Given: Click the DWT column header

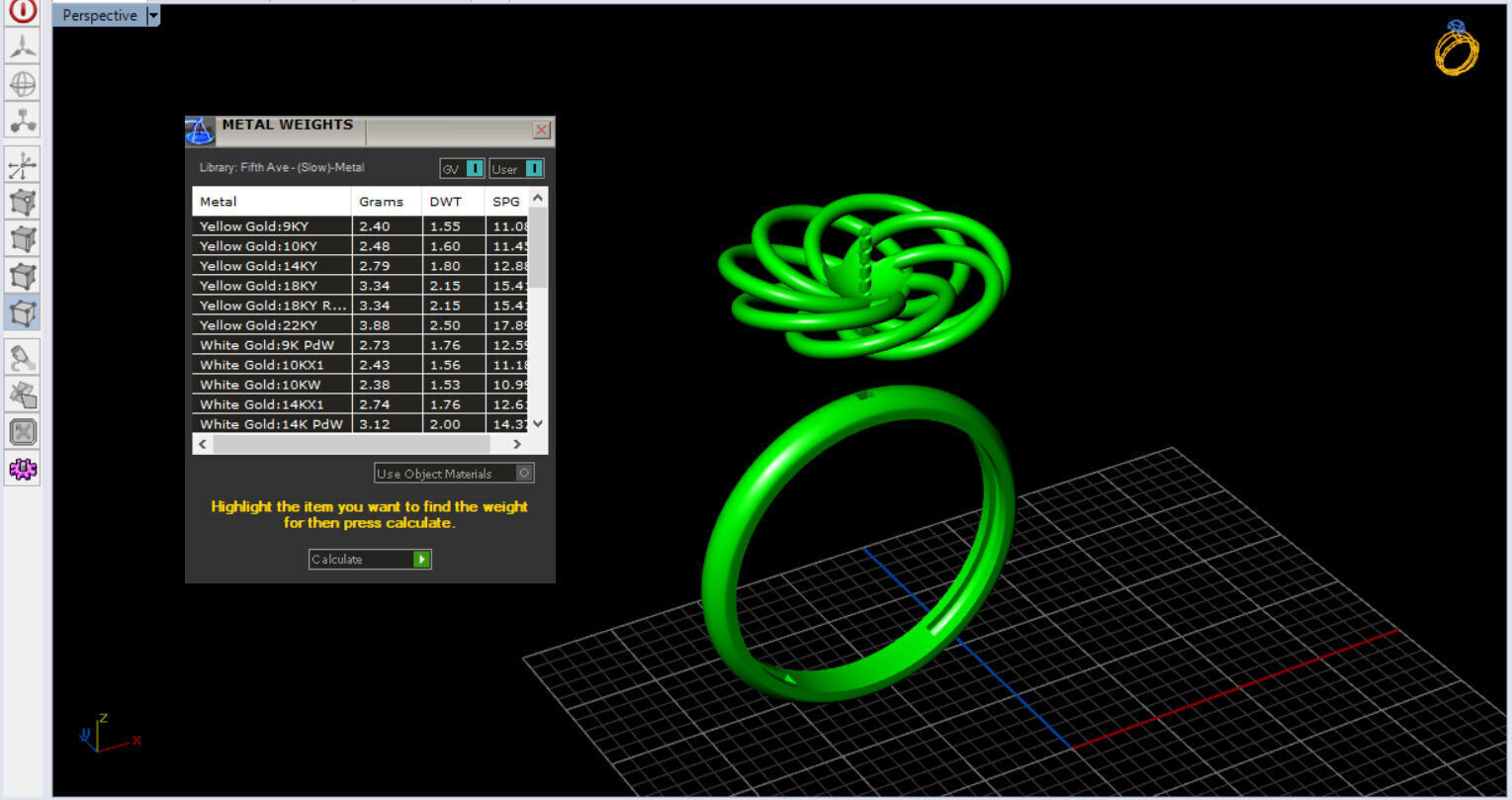Looking at the screenshot, I should 453,202.
